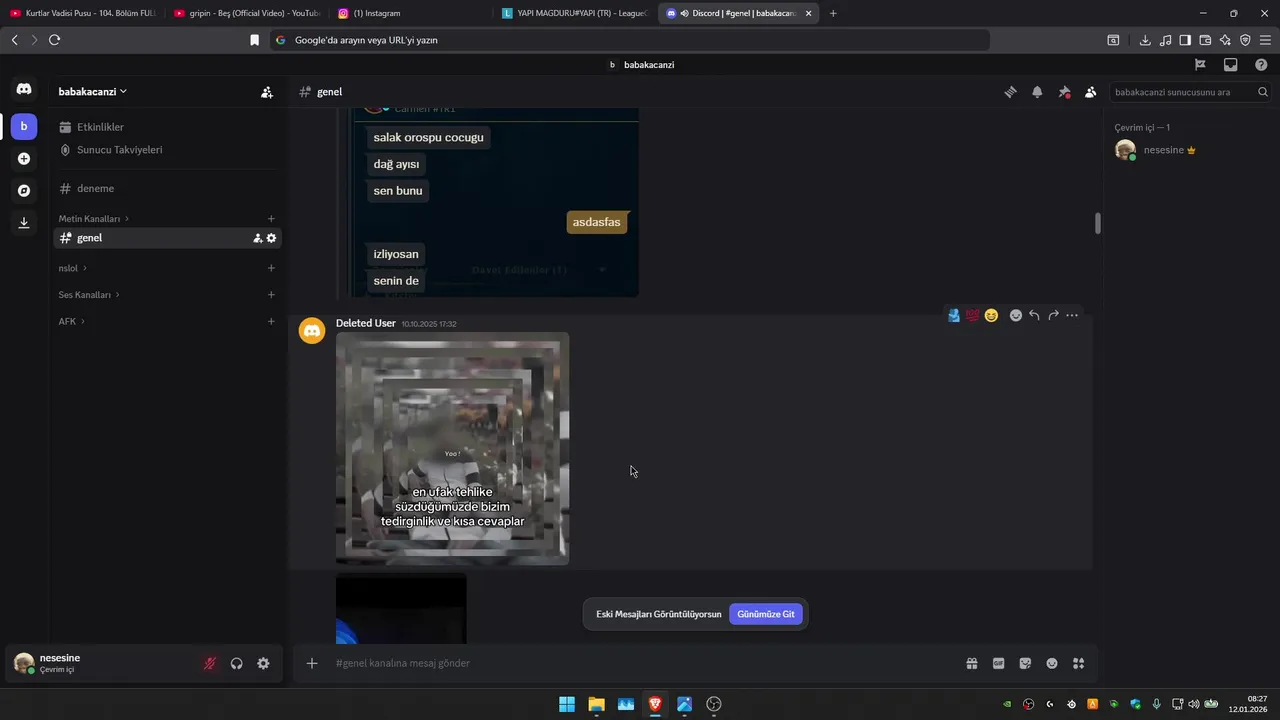Create channel in Metin Kanalları category
This screenshot has height=720, width=1280.
point(271,219)
